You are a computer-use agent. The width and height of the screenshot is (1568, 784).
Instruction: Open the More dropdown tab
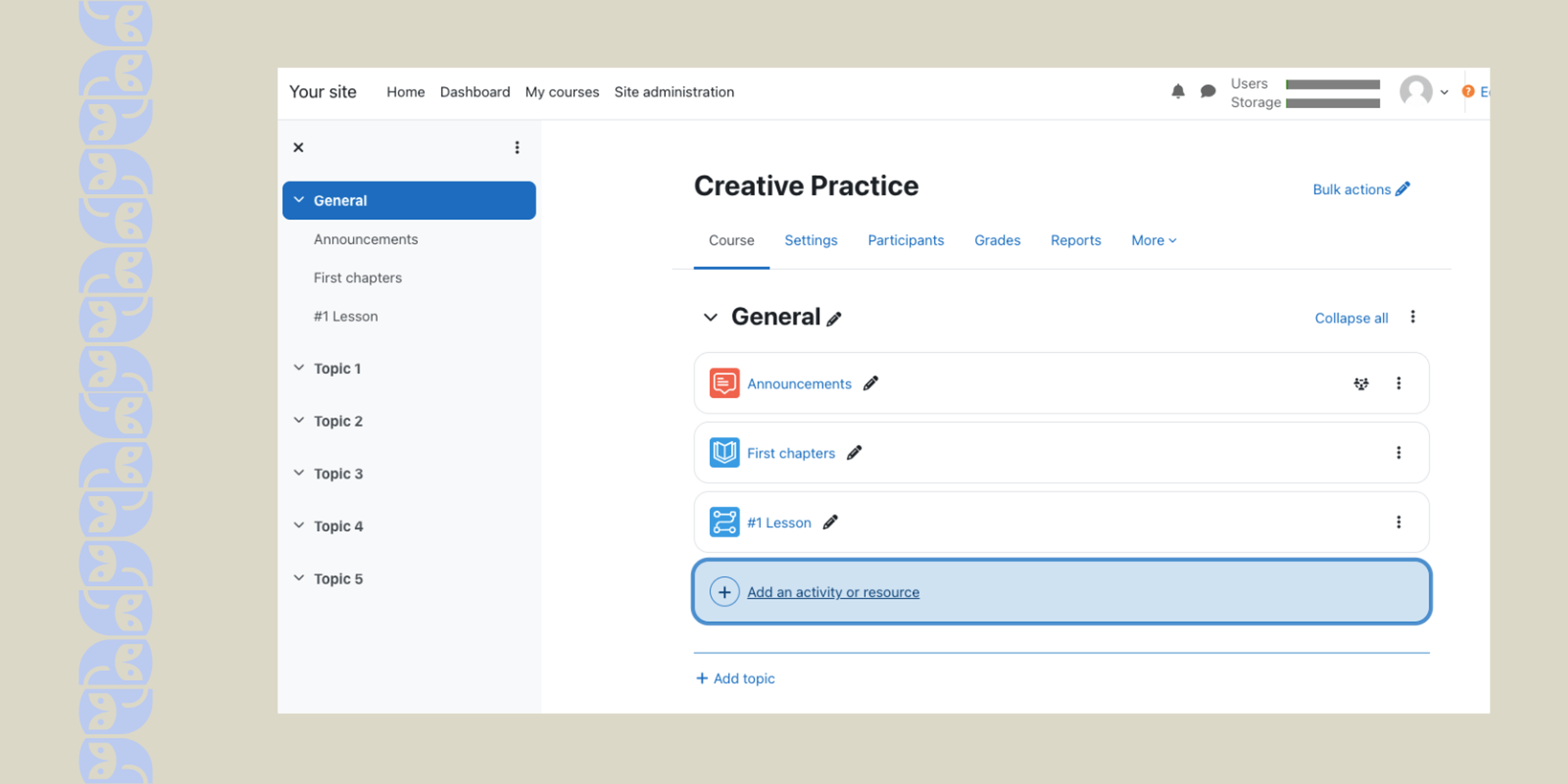pos(1154,241)
